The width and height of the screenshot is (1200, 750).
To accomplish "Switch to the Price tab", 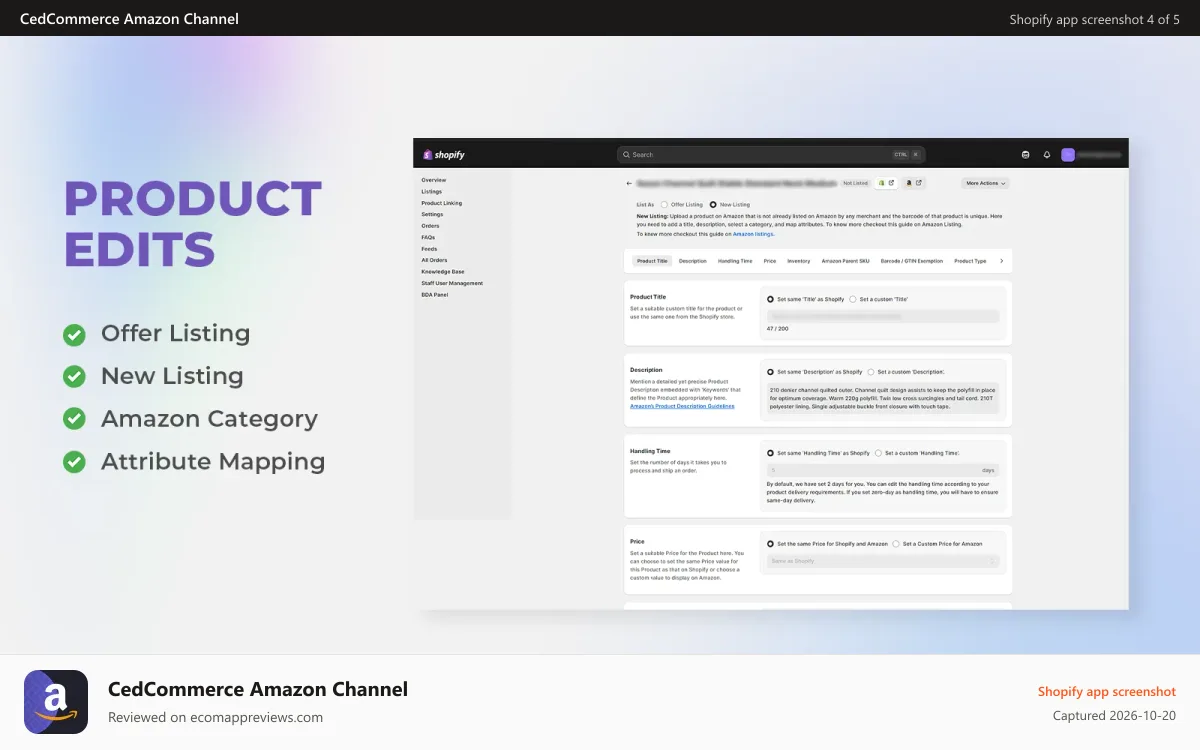I will 770,261.
